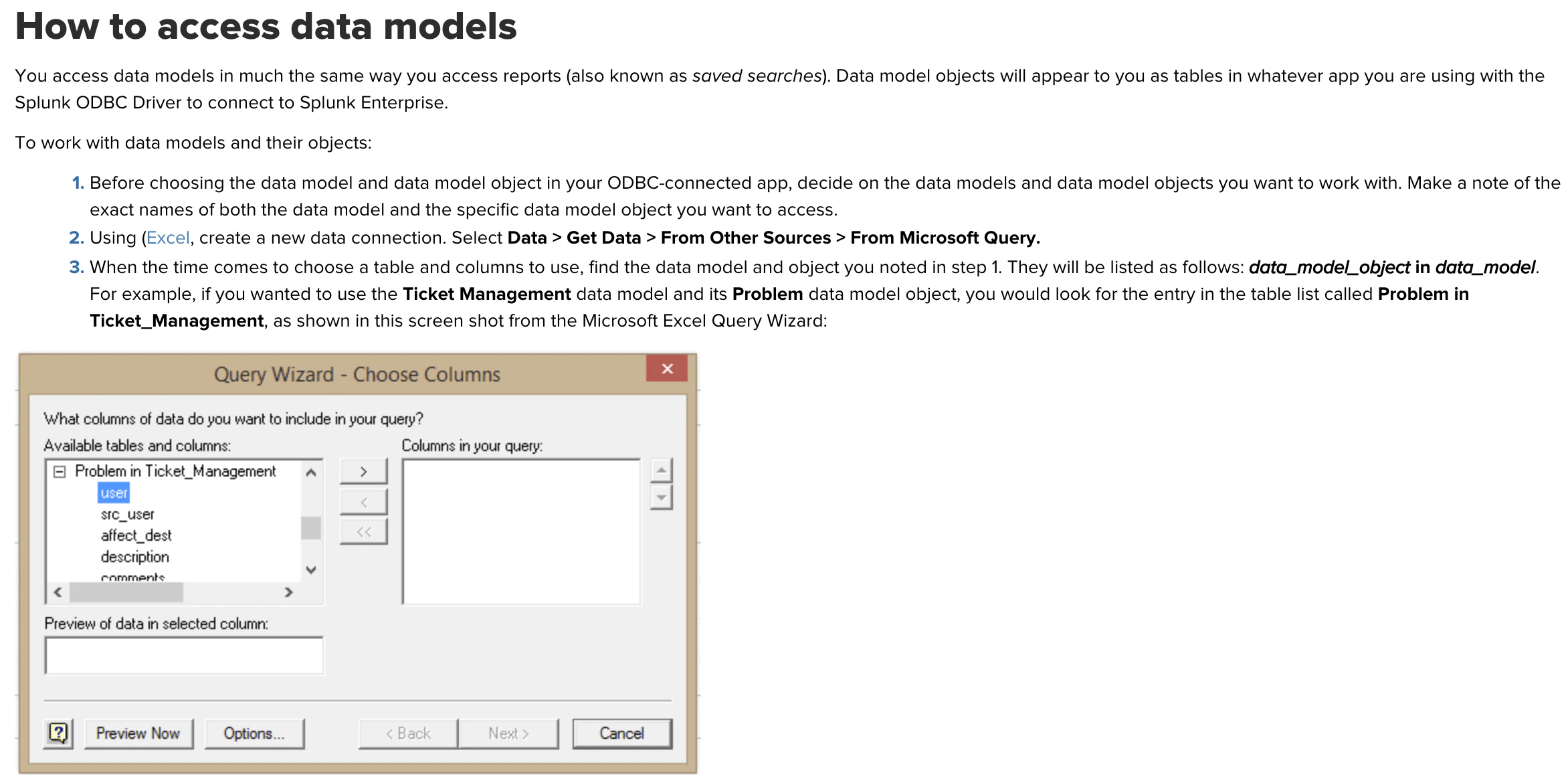Select the affect_dest column

point(136,535)
